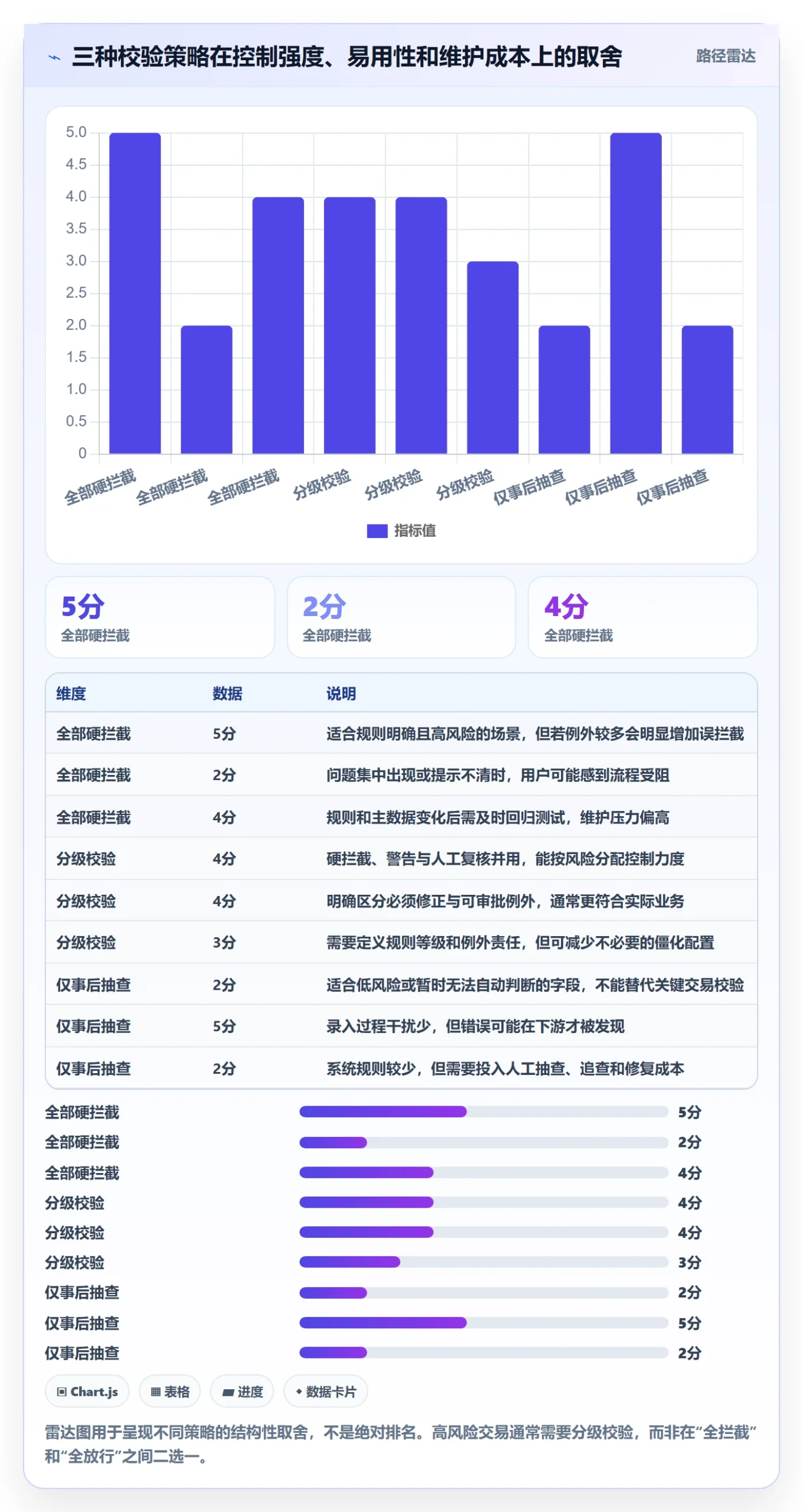
Task: Click the lightning icon beside the page title
Action: tap(54, 57)
